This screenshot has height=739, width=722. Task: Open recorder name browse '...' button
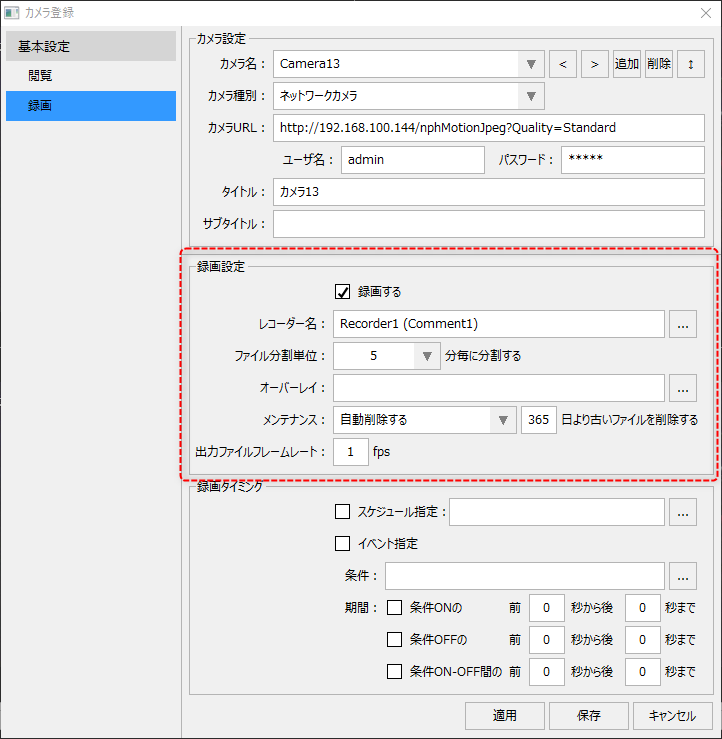683,324
